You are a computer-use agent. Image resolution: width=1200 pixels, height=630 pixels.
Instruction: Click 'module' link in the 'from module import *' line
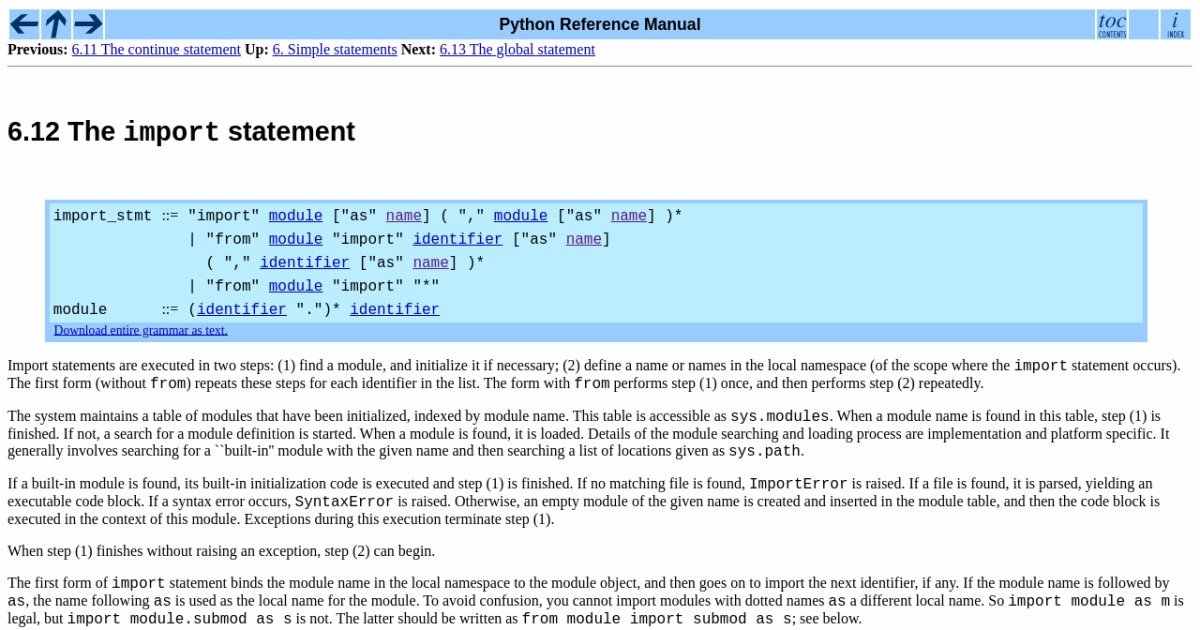click(x=296, y=286)
